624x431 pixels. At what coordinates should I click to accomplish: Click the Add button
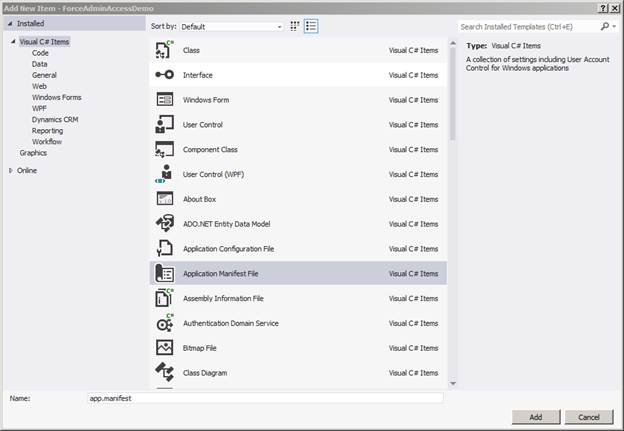pyautogui.click(x=535, y=416)
